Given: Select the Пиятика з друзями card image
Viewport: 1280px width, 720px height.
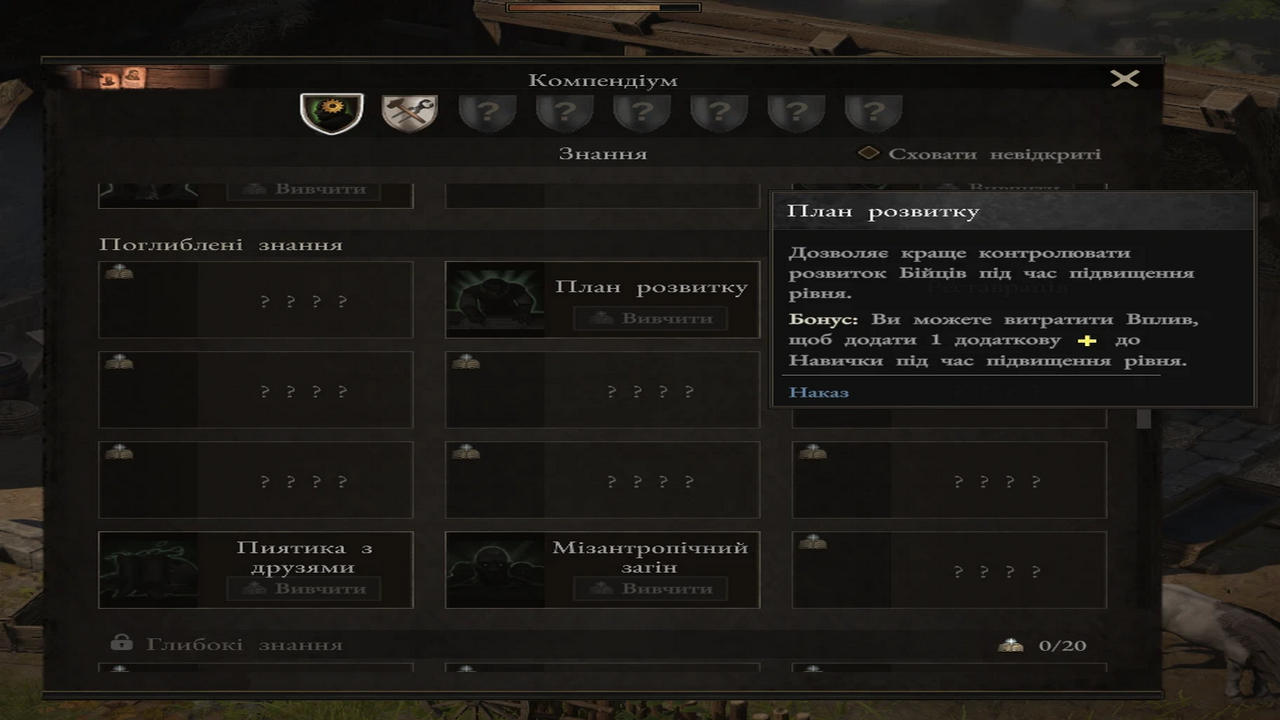Looking at the screenshot, I should coord(148,570).
